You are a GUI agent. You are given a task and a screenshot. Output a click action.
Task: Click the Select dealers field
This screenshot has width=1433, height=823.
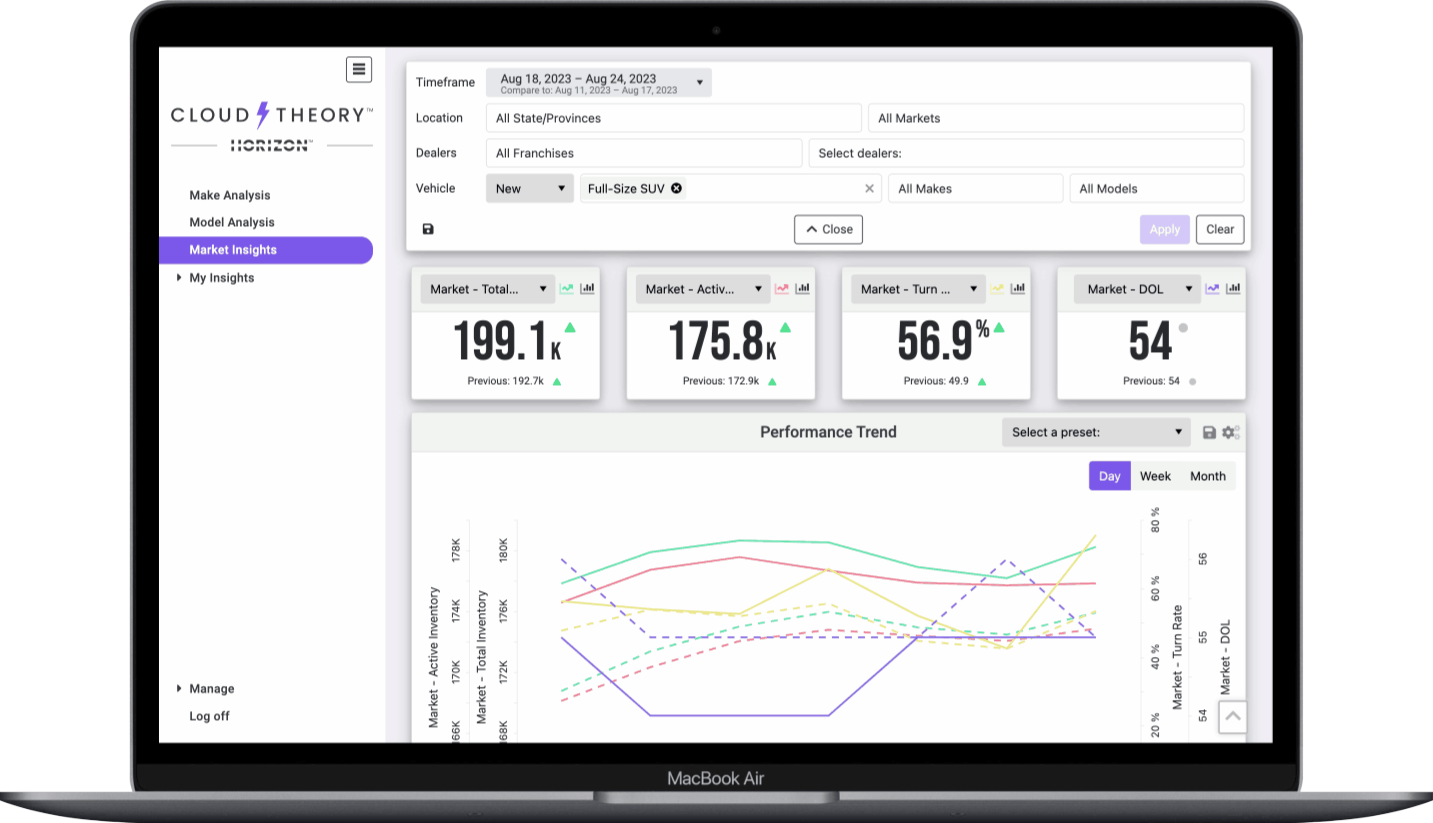coord(1027,153)
